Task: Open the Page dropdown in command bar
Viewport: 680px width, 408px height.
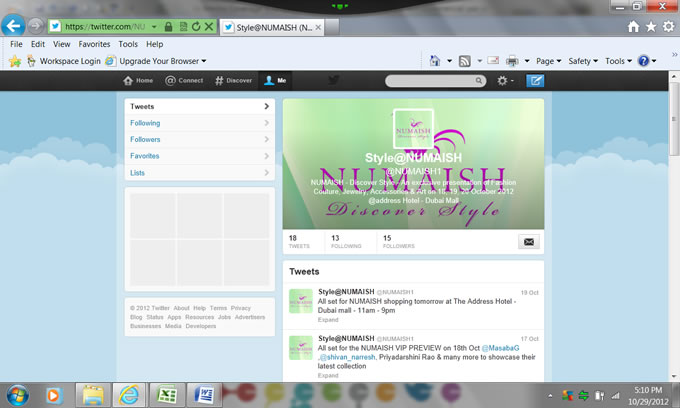Action: pyautogui.click(x=549, y=61)
